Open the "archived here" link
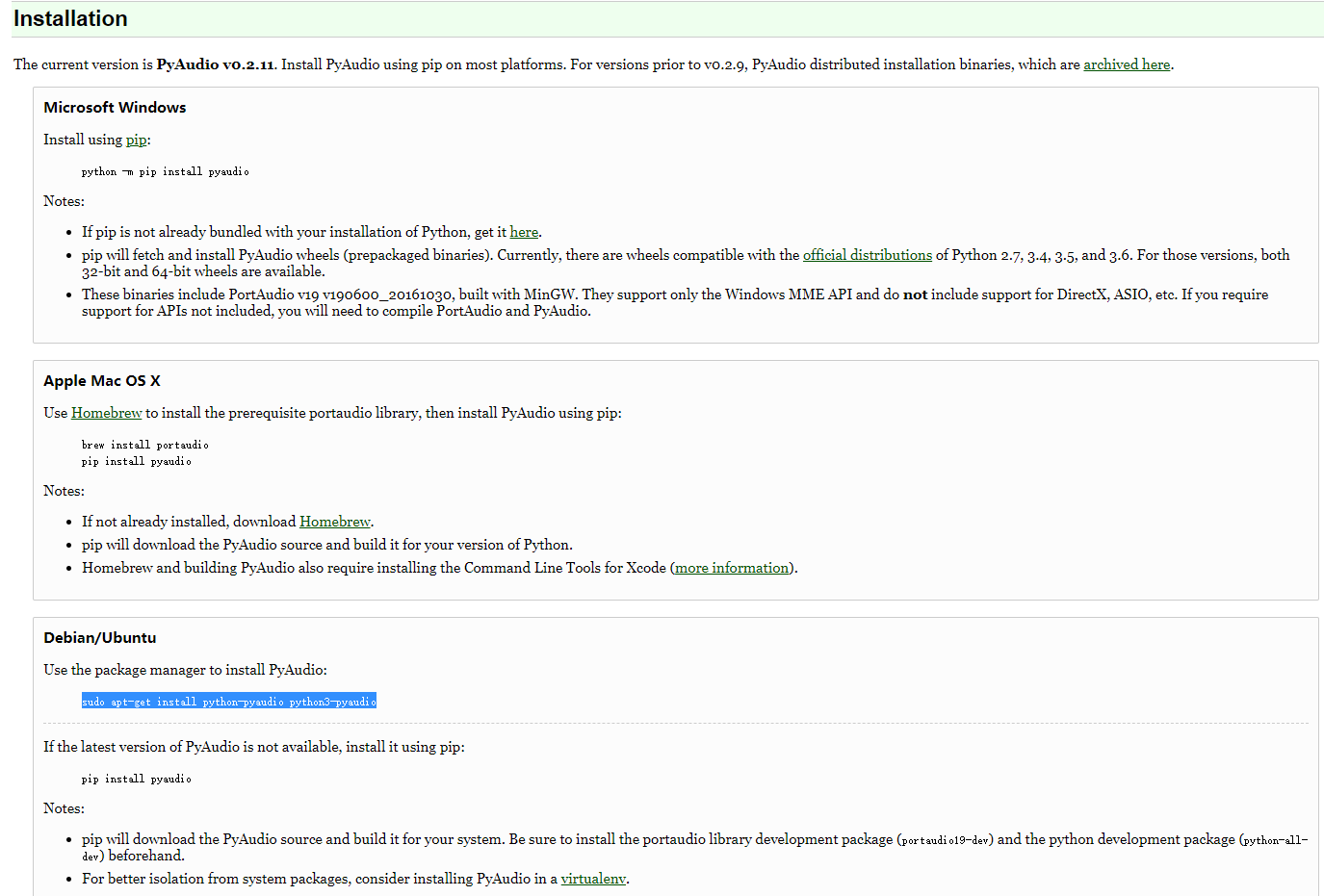Viewport: 1324px width, 896px height. click(x=1127, y=64)
